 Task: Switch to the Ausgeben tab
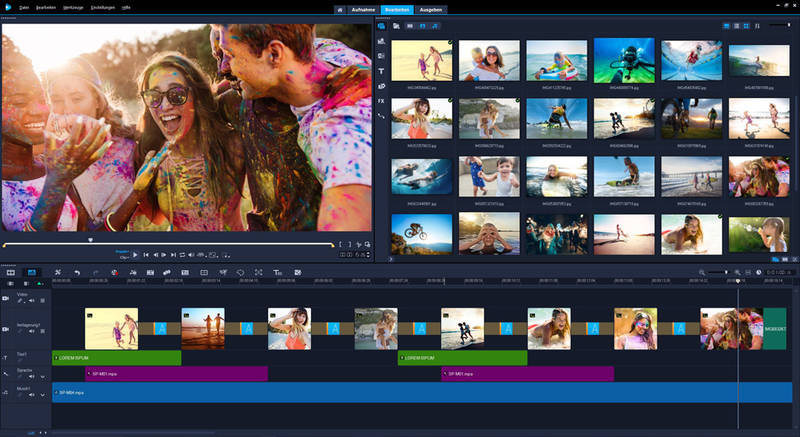tap(431, 10)
